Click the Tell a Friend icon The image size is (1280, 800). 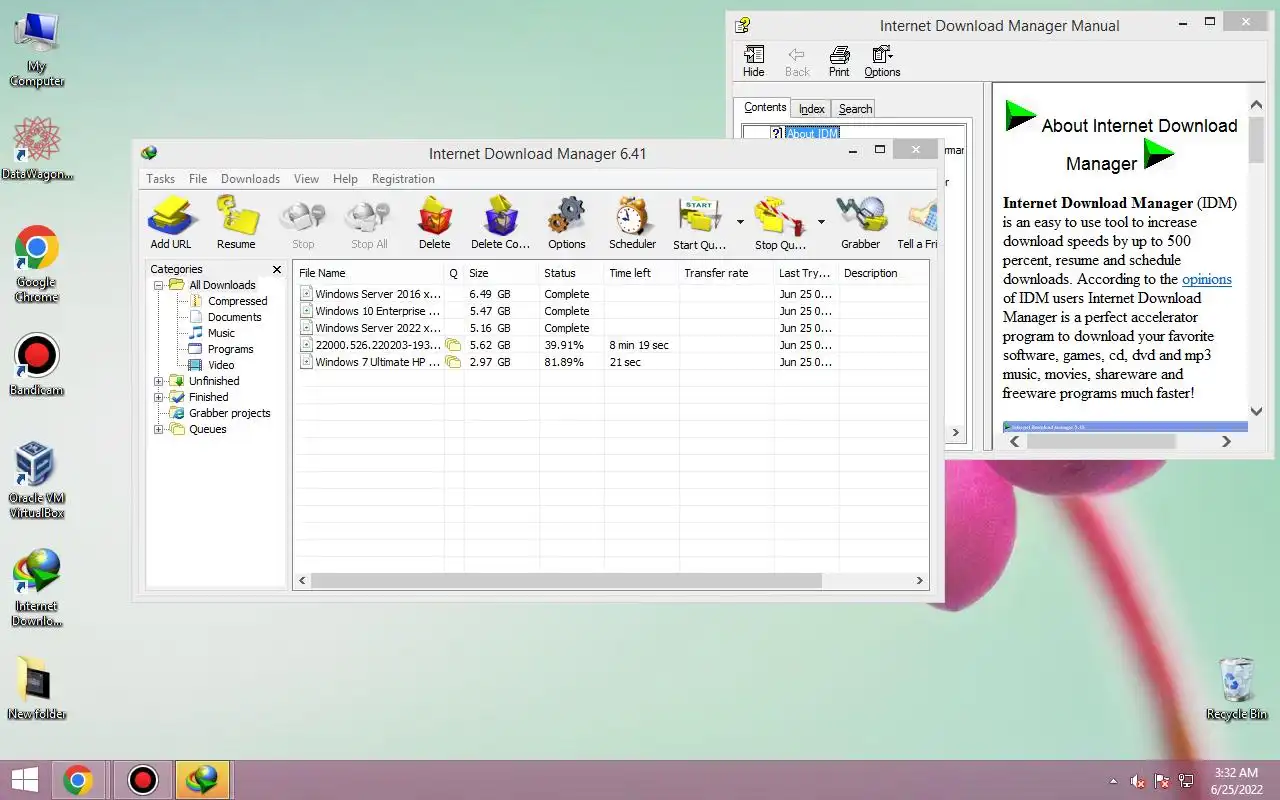pyautogui.click(x=918, y=222)
